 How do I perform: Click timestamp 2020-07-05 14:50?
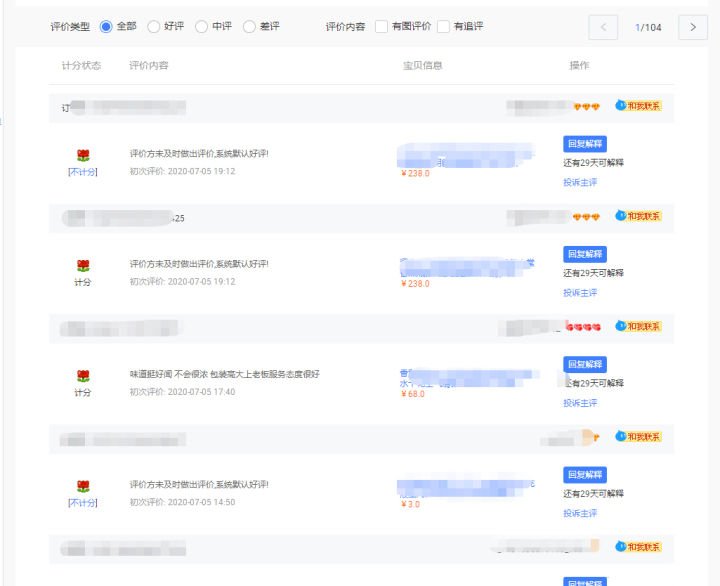click(201, 502)
